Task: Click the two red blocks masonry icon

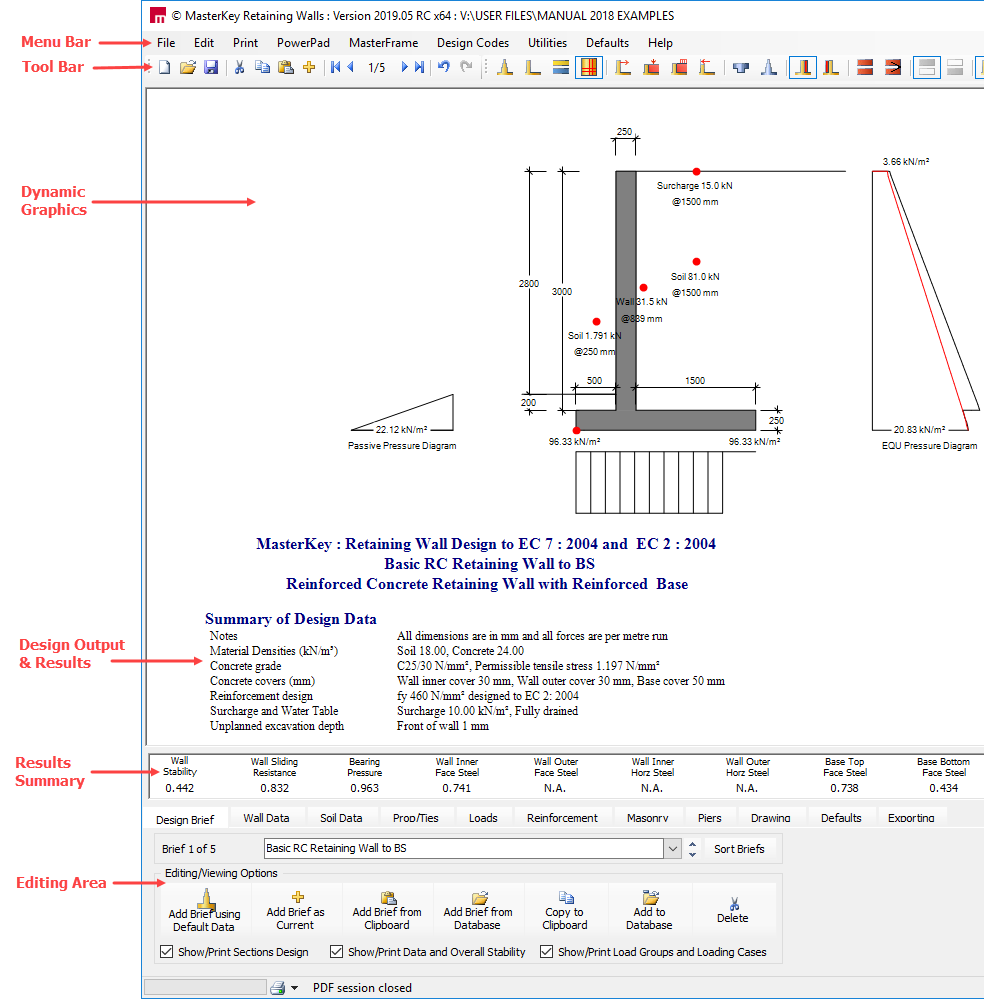Action: click(865, 67)
